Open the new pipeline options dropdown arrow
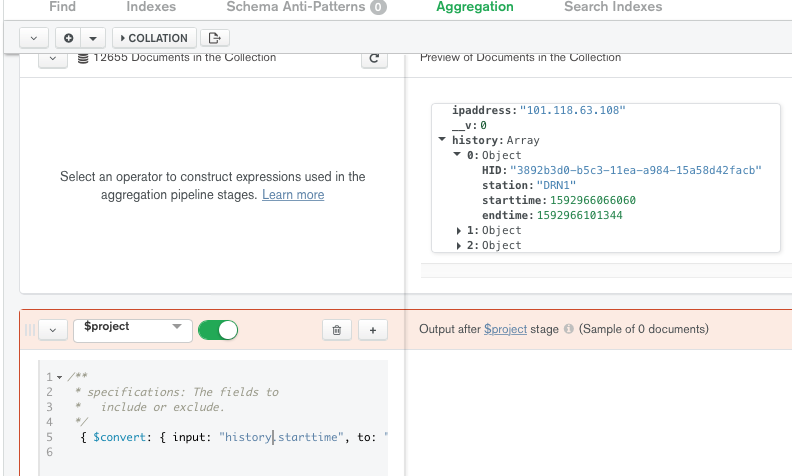This screenshot has width=792, height=476. click(x=93, y=38)
